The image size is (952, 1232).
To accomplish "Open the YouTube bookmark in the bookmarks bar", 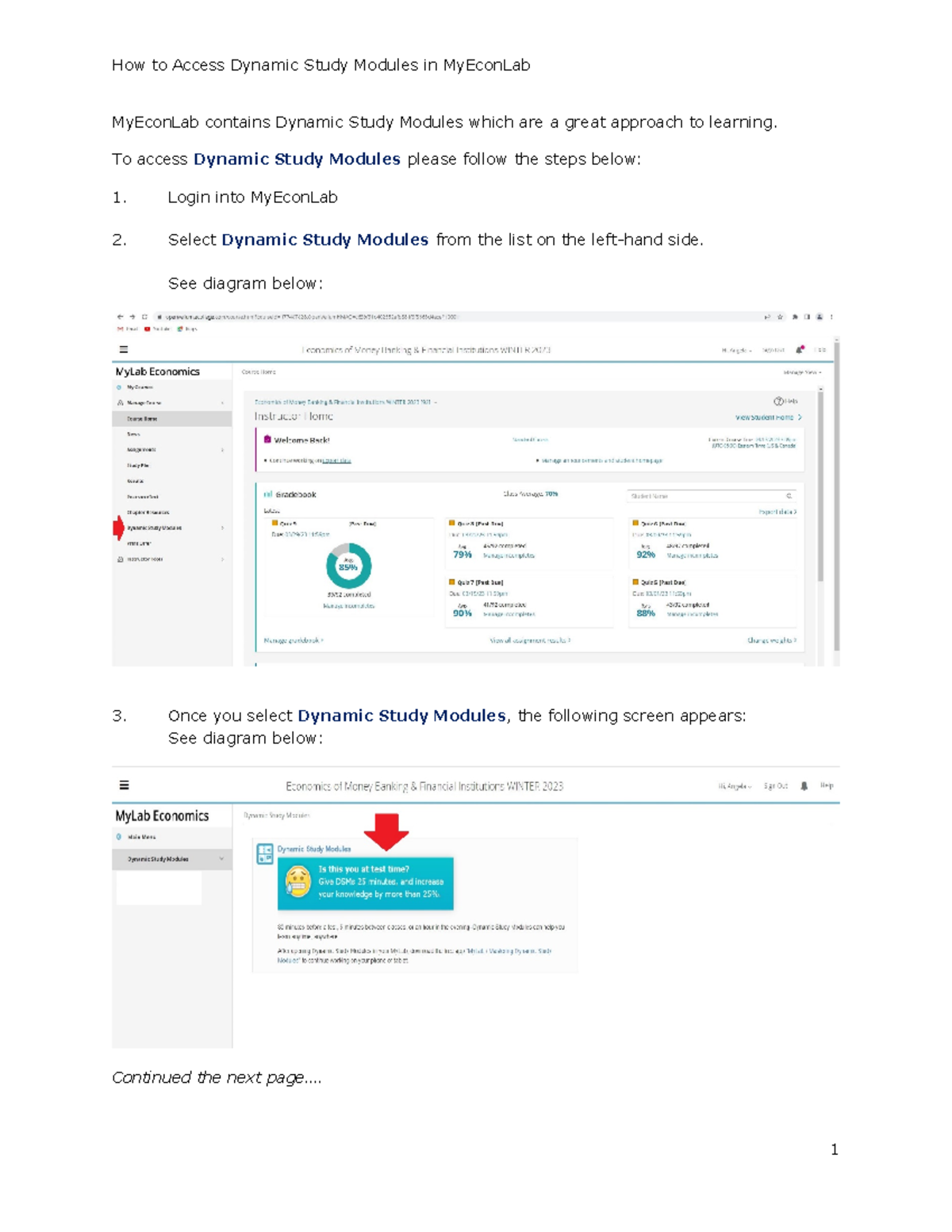I will (157, 328).
